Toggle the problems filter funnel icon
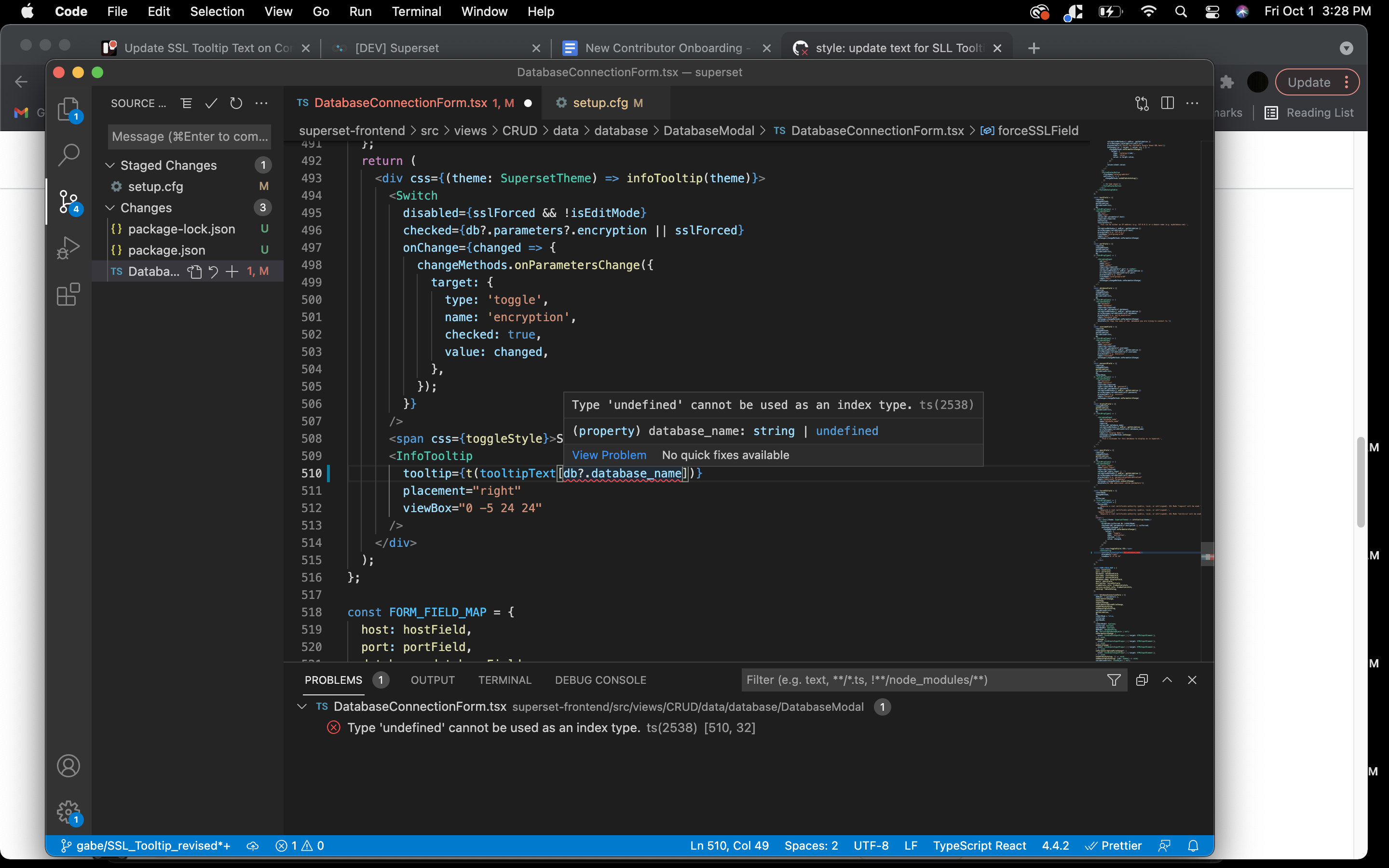This screenshot has height=868, width=1389. pos(1114,680)
